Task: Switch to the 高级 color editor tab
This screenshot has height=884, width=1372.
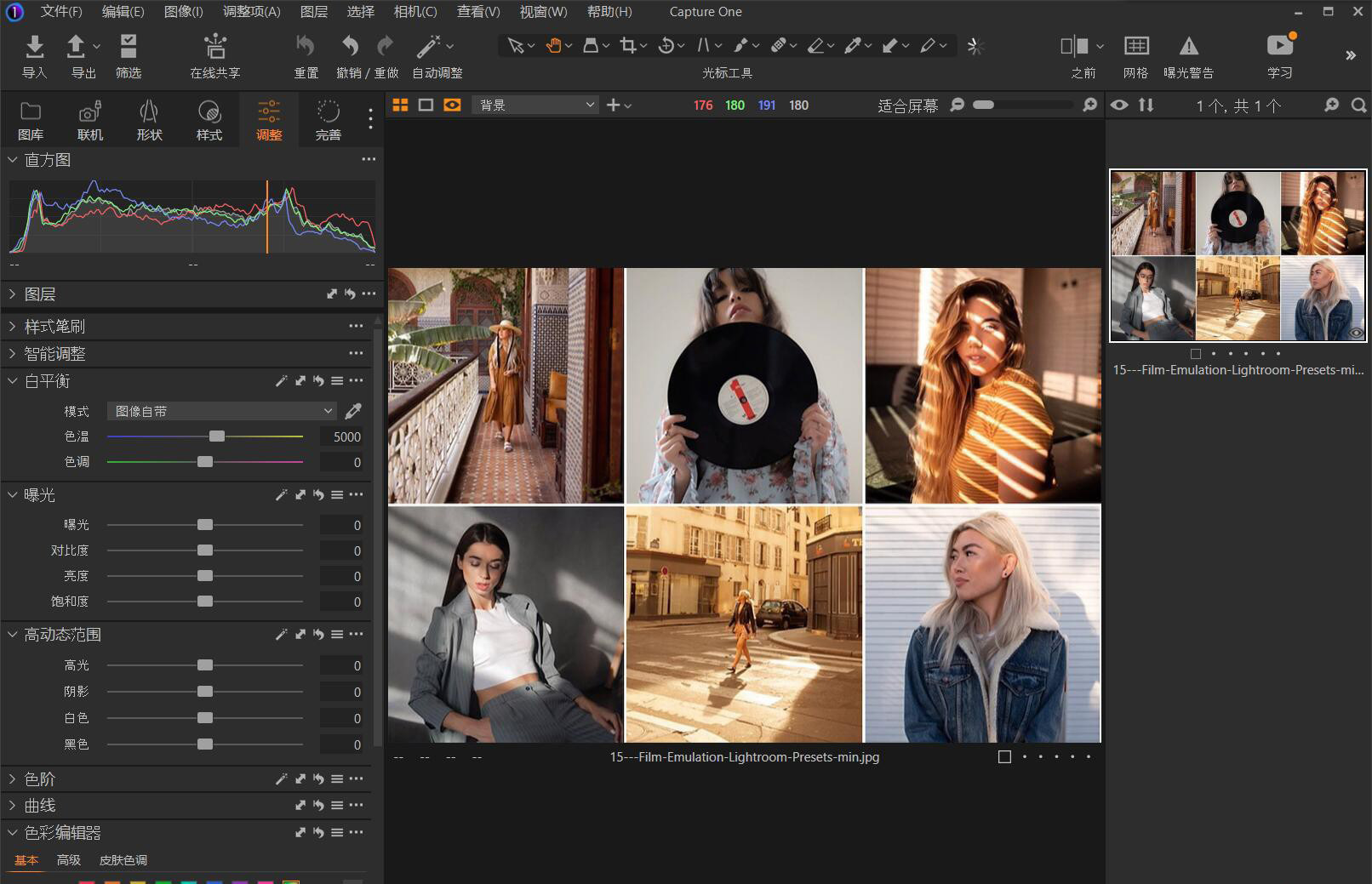Action: [x=69, y=860]
